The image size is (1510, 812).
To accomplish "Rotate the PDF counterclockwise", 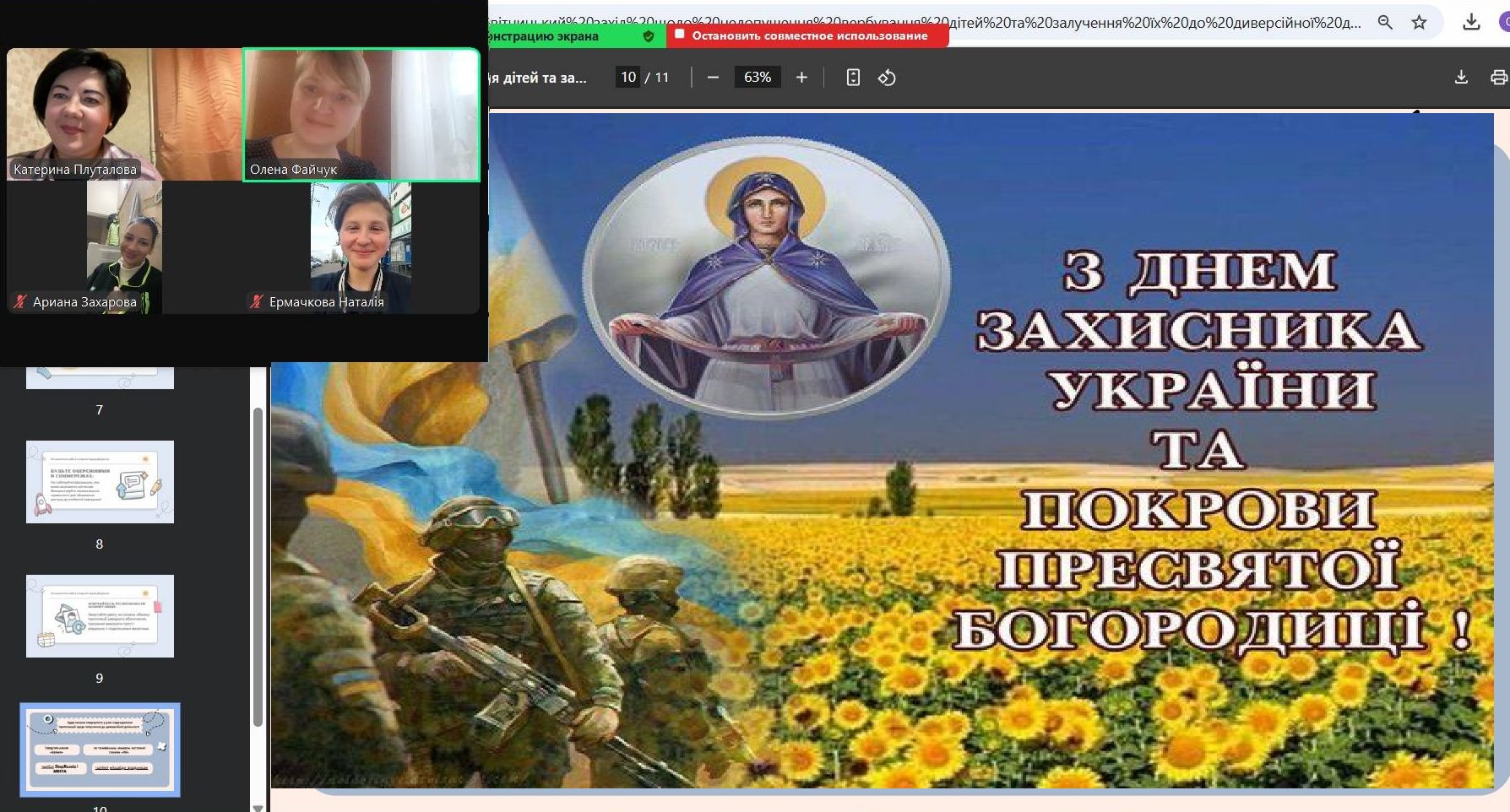I will pyautogui.click(x=887, y=78).
